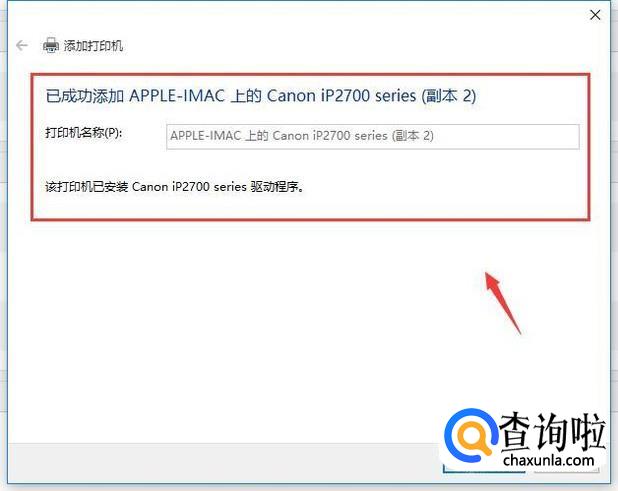Click the 驱动程序 installed message line
Image resolution: width=618 pixels, height=491 pixels.
pos(175,186)
